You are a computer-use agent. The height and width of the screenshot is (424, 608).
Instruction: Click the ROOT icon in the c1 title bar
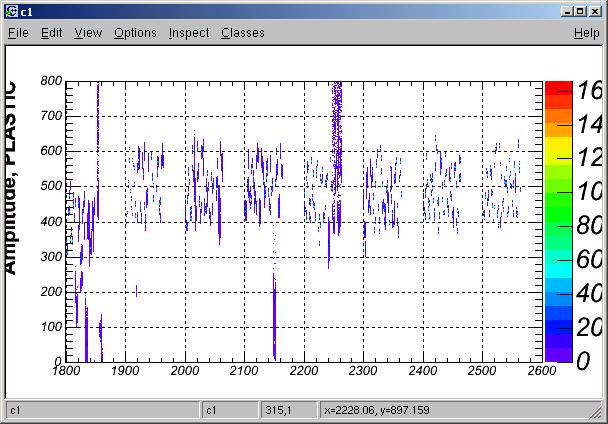point(12,12)
